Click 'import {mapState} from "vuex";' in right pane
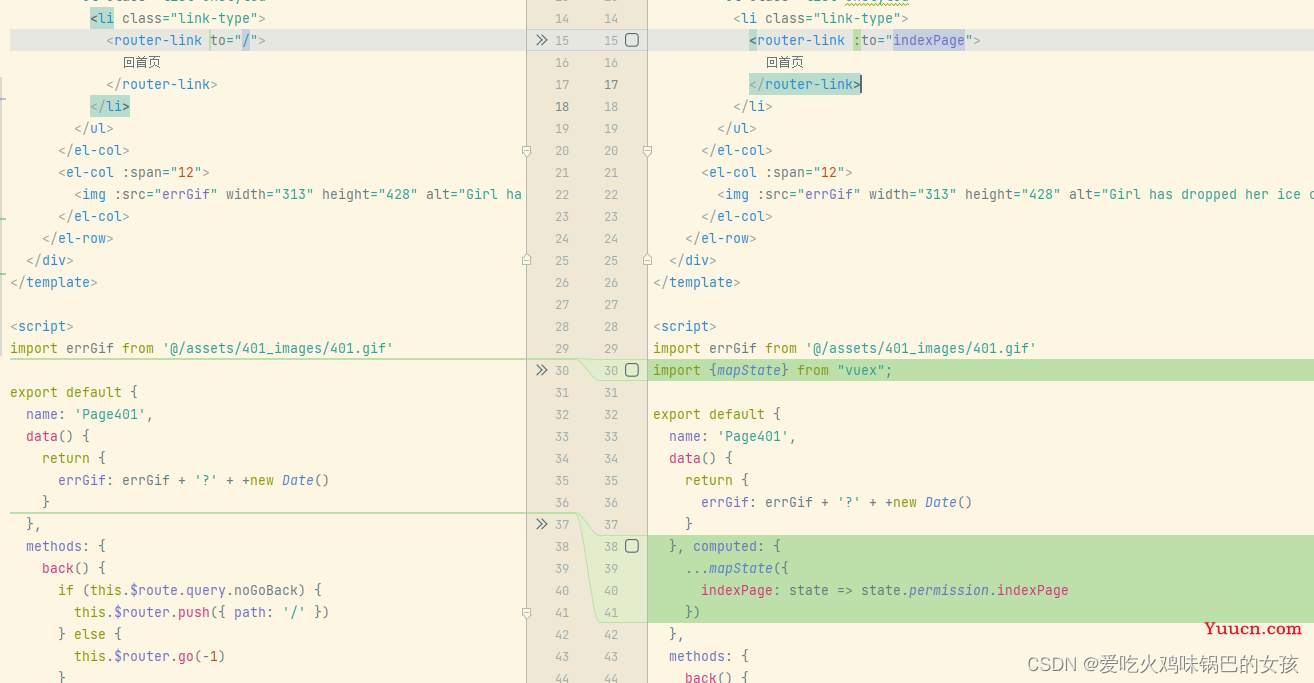The image size is (1314, 683). pyautogui.click(x=772, y=370)
